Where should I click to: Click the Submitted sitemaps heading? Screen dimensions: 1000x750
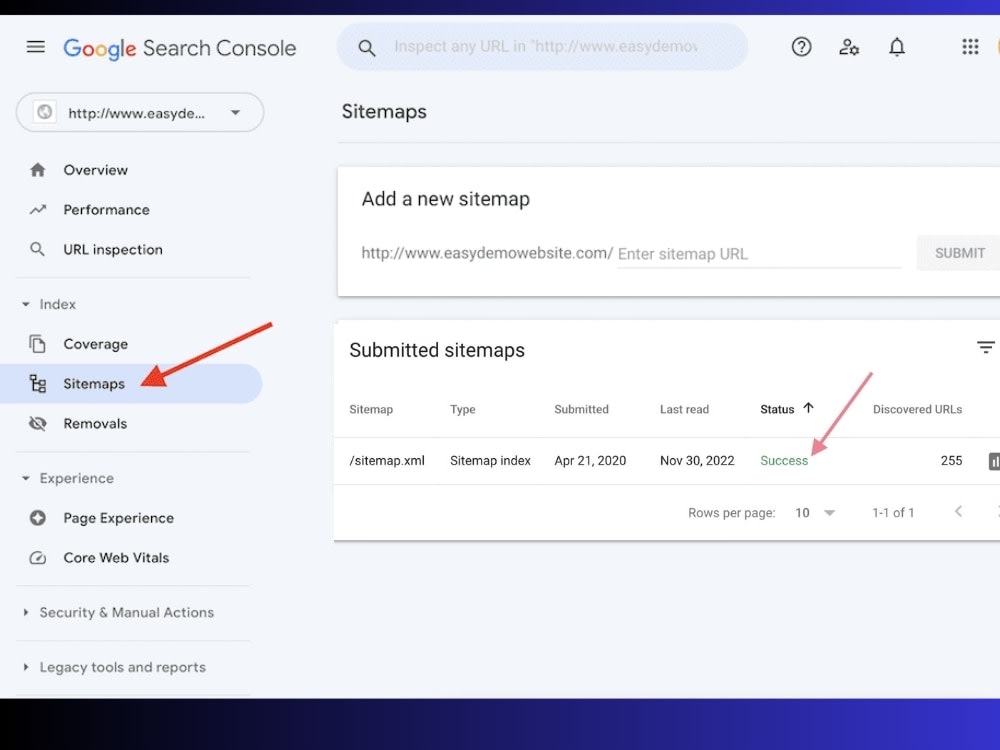coord(437,350)
